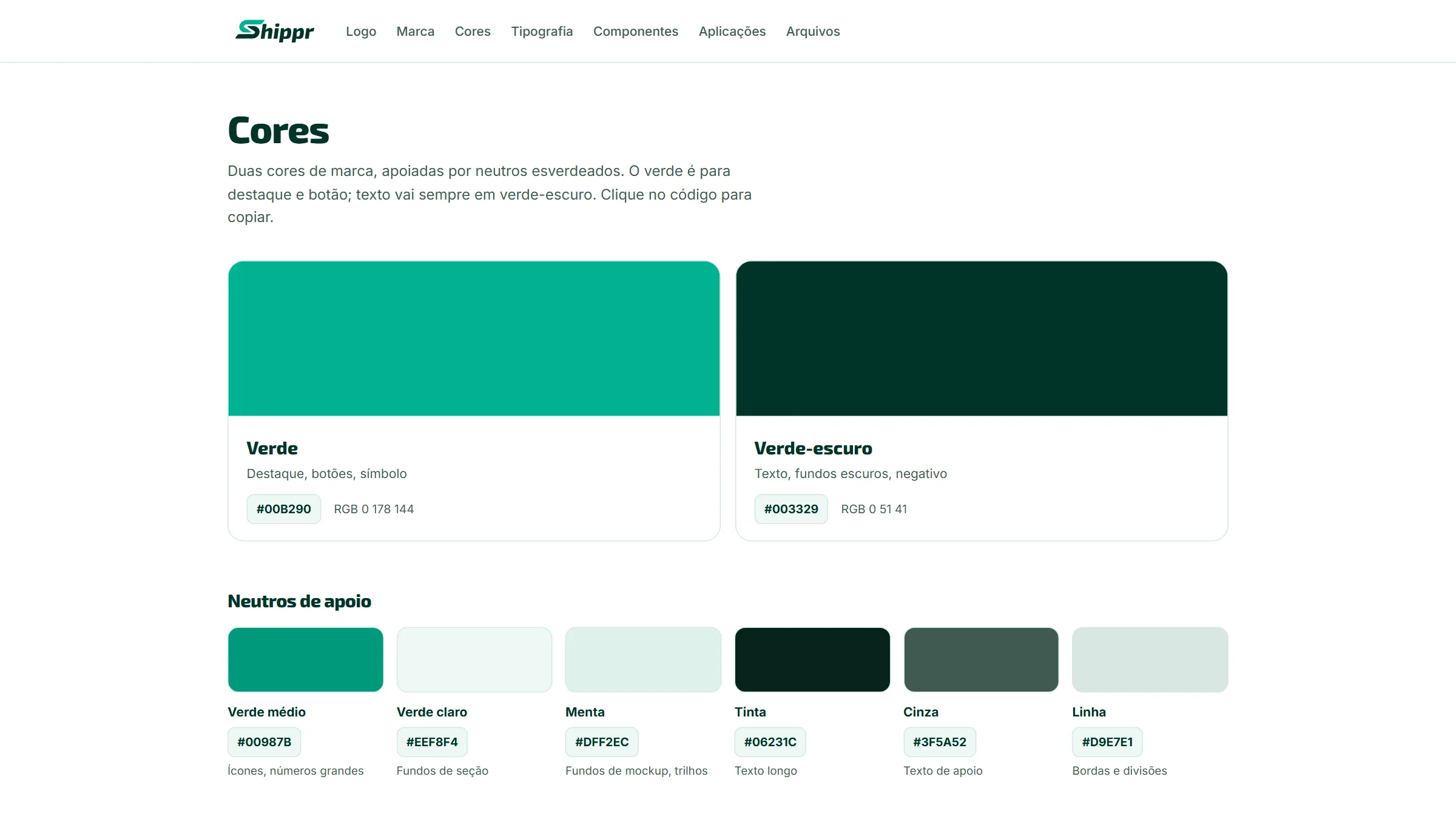Viewport: 1456px width, 819px height.
Task: Copy the #00987B code chip
Action: tap(264, 742)
